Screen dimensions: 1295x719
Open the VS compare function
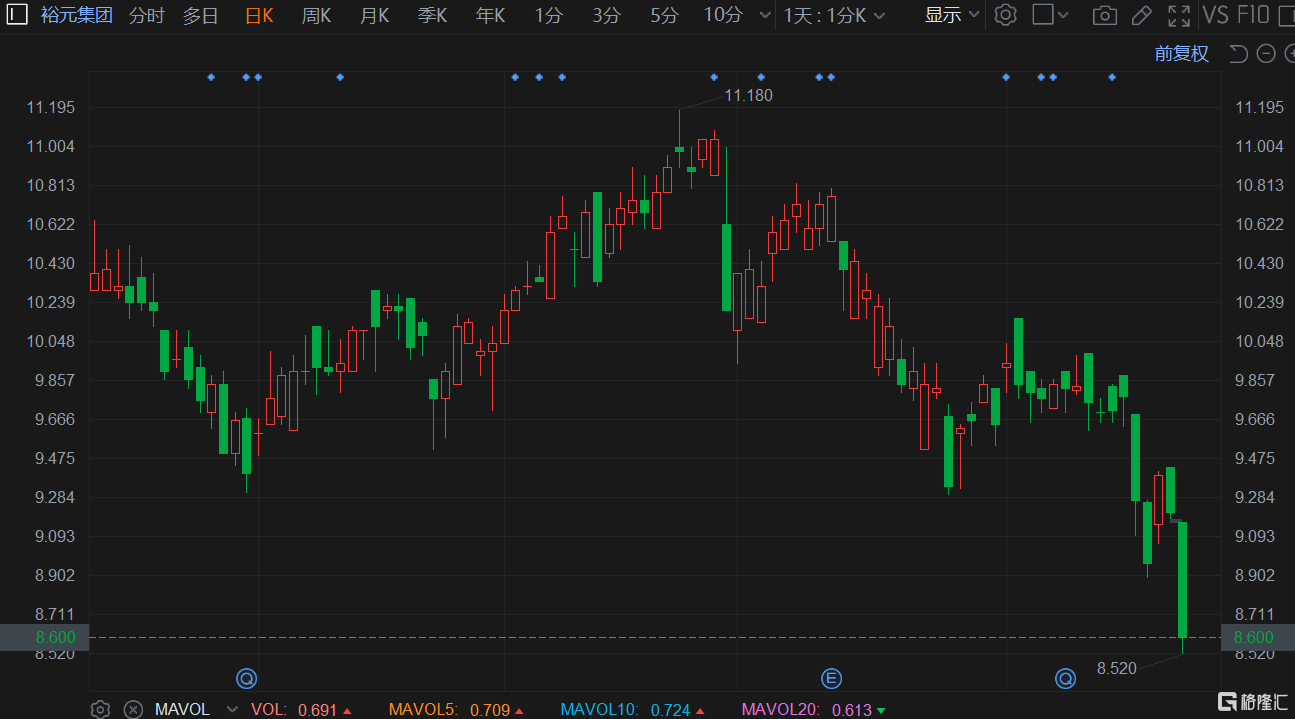(1215, 15)
